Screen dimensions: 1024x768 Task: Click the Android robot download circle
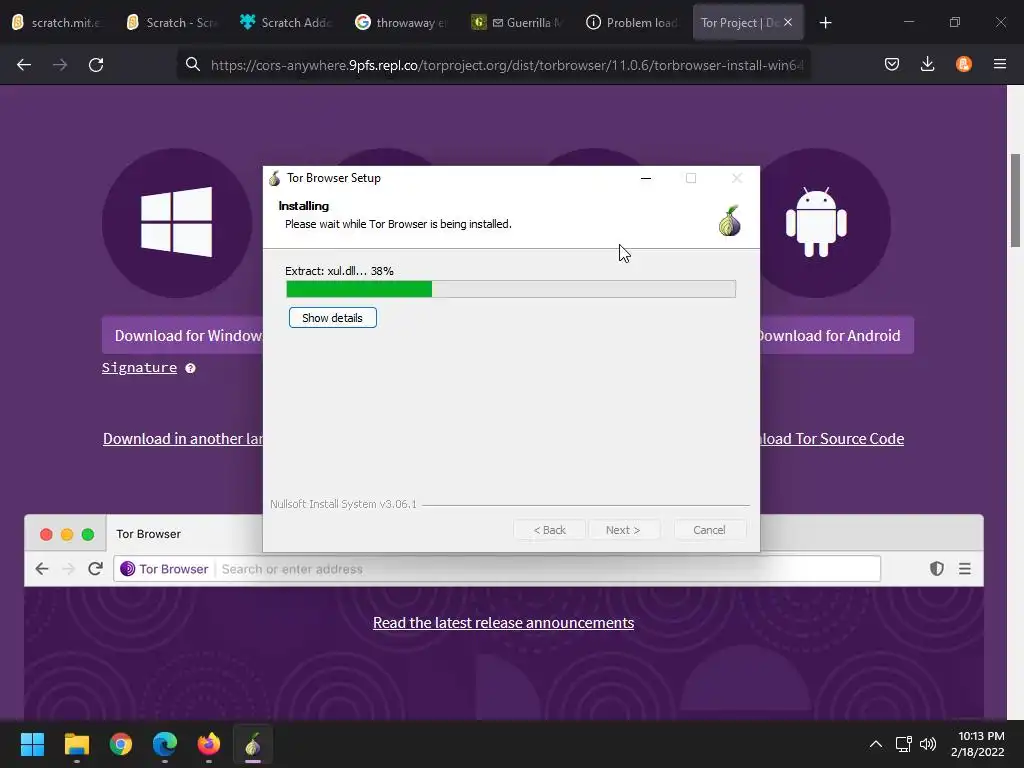point(816,223)
